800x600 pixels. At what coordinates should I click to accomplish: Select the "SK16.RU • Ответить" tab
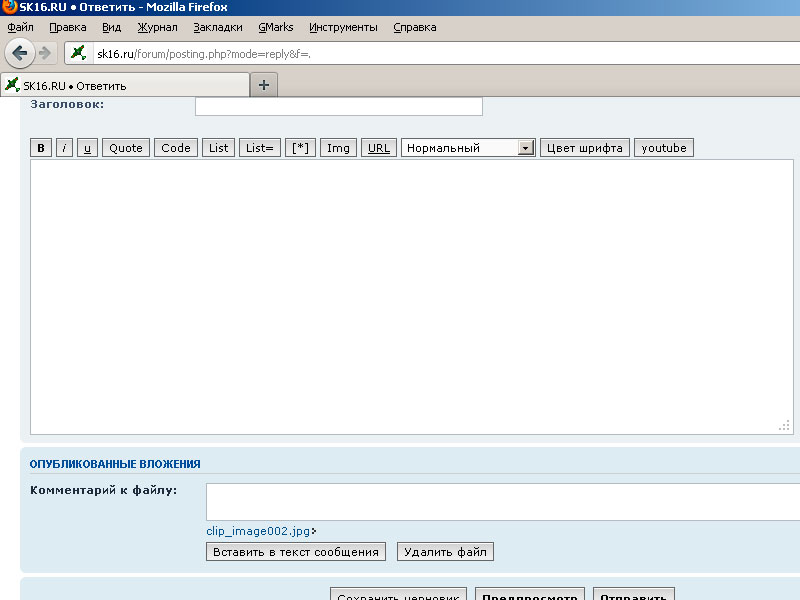coord(125,85)
